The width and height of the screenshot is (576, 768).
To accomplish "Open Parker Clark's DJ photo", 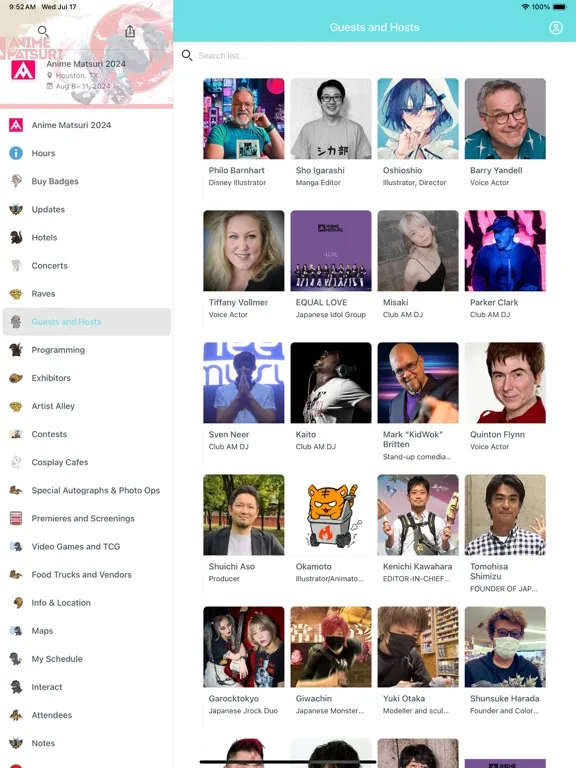I will (505, 251).
